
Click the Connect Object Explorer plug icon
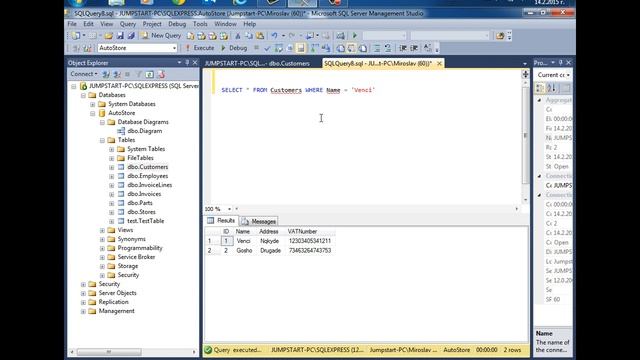pyautogui.click(x=106, y=74)
